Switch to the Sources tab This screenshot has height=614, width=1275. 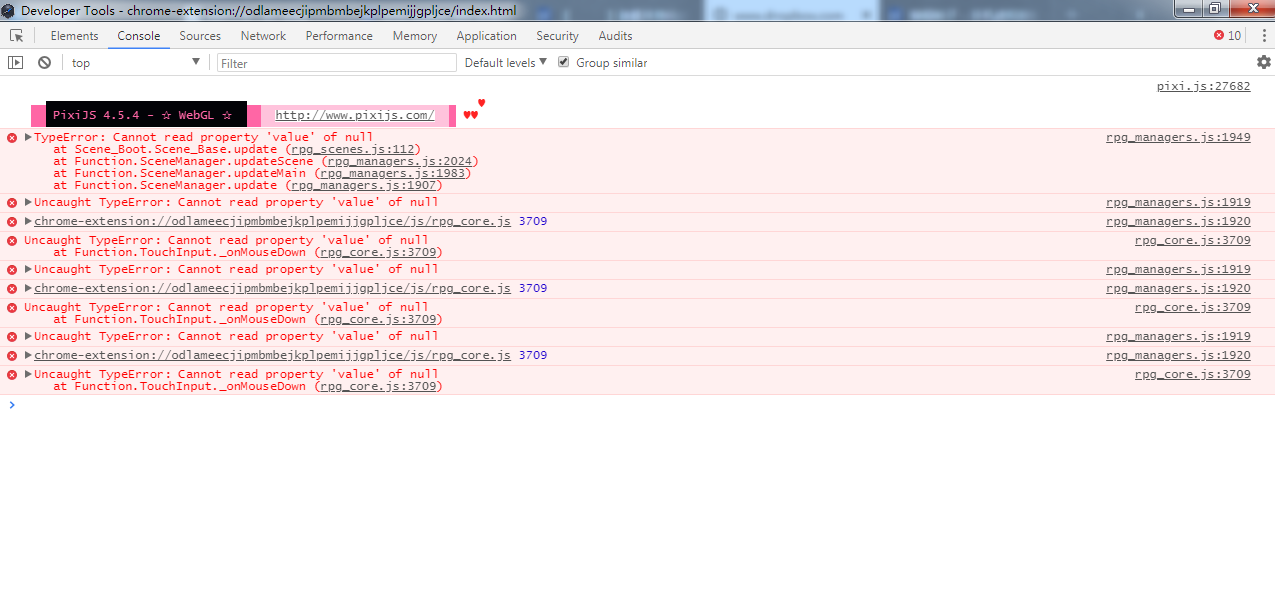point(200,36)
